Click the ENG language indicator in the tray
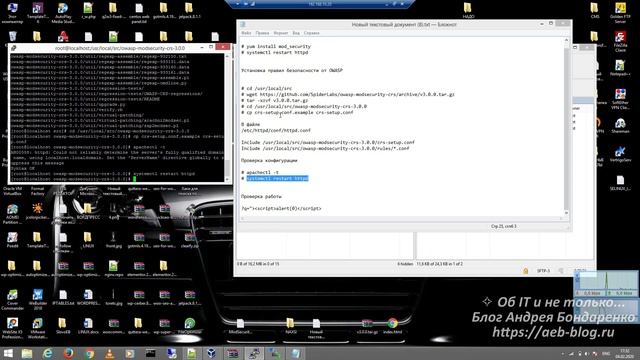Viewport: 640px width, 360px height. pyautogui.click(x=606, y=353)
